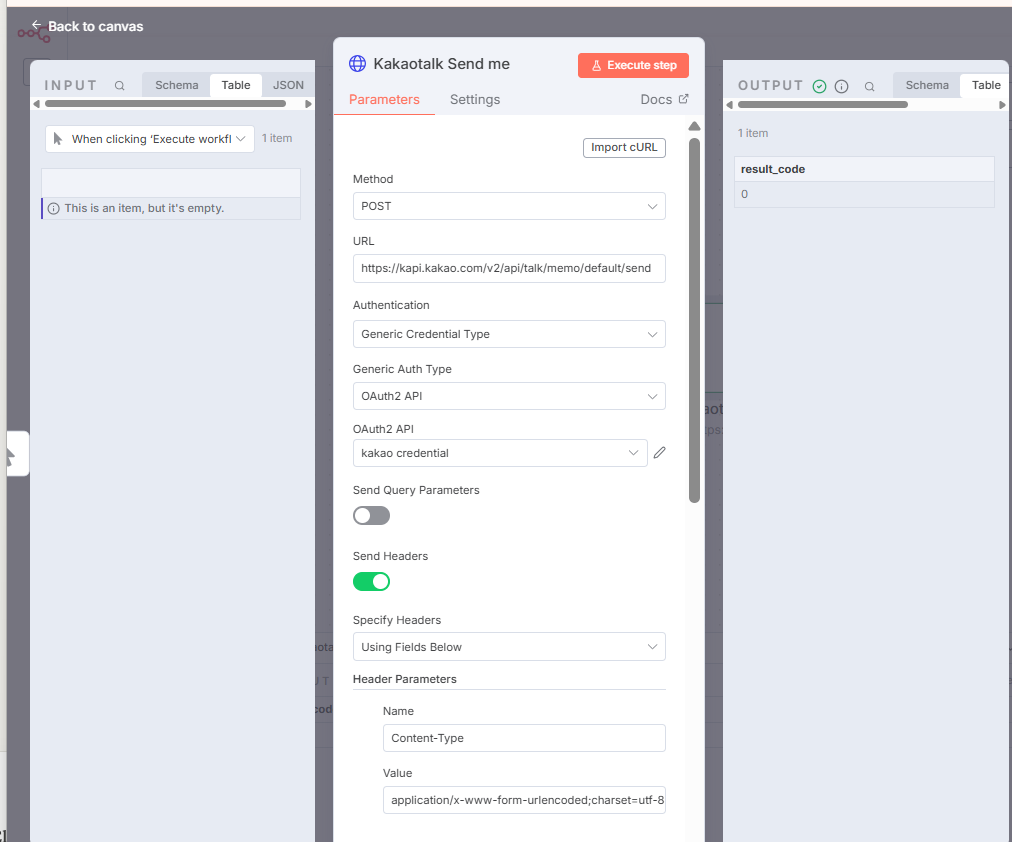Click the result_code column header
This screenshot has height=842, width=1012.
pyautogui.click(x=864, y=169)
